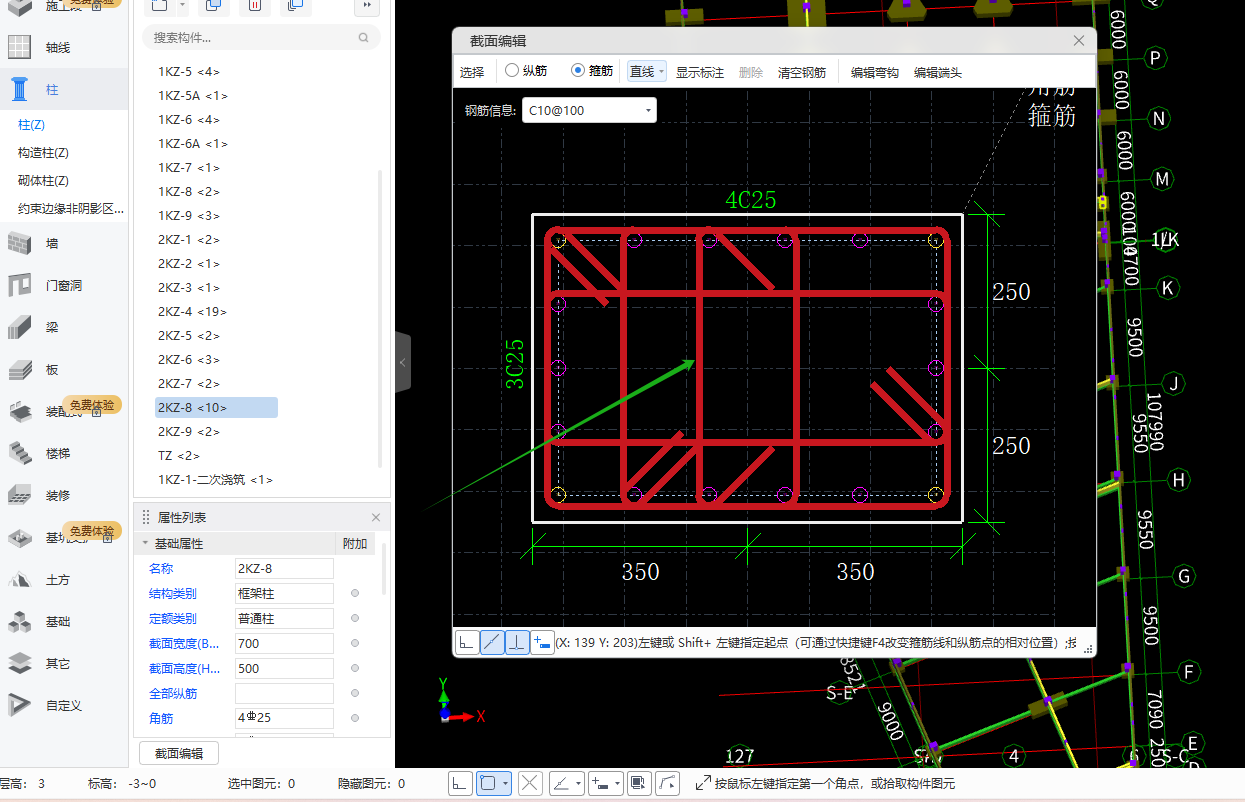This screenshot has height=802, width=1245.
Task: Toggle 附加 for 截面高度 property
Action: tap(355, 669)
